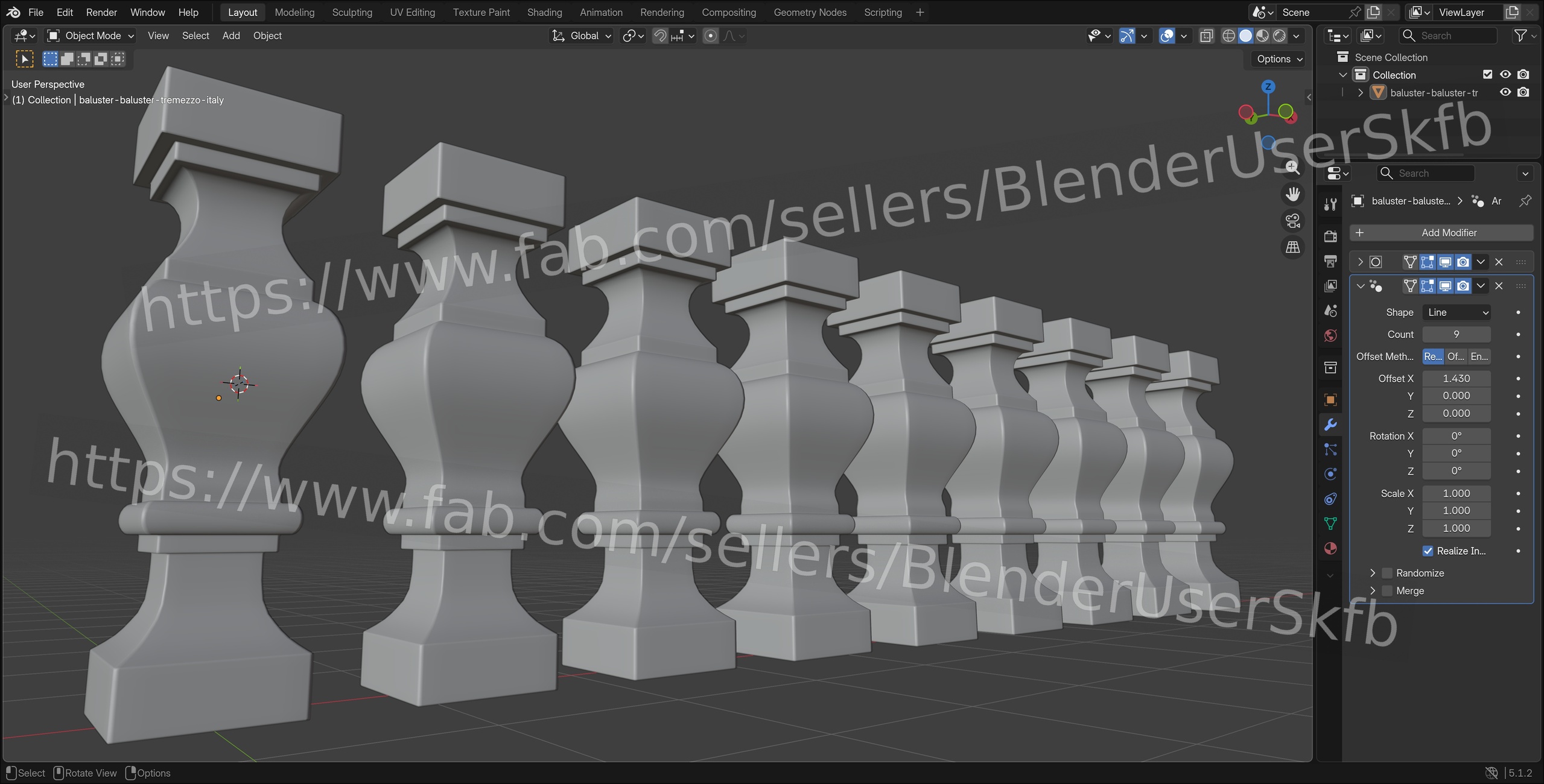Expand the first collapsed modifier panel

click(x=1360, y=262)
